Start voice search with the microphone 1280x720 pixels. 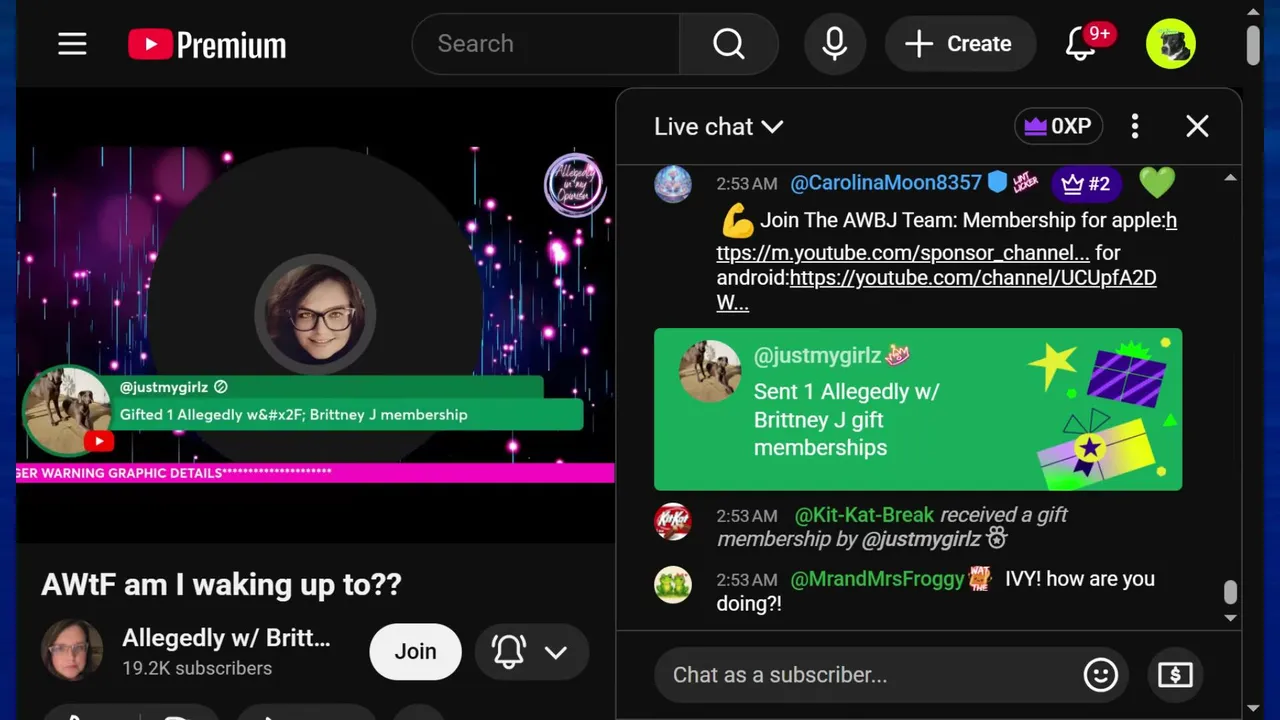click(x=834, y=44)
